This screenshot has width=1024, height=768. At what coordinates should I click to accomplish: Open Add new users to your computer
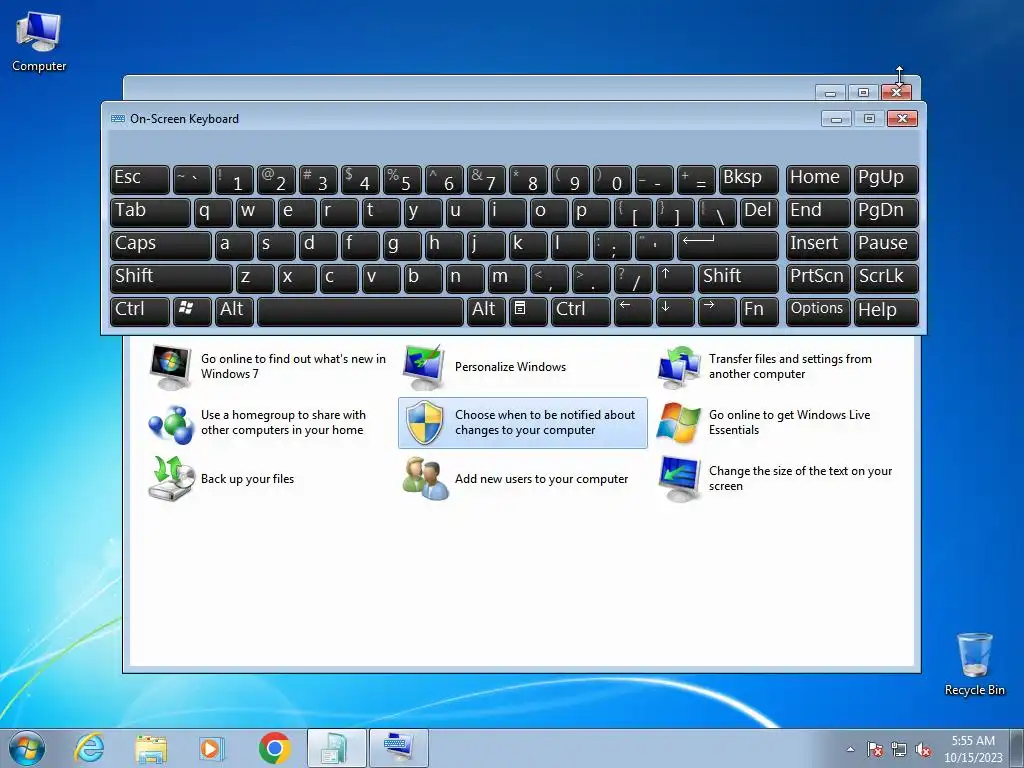click(x=541, y=479)
